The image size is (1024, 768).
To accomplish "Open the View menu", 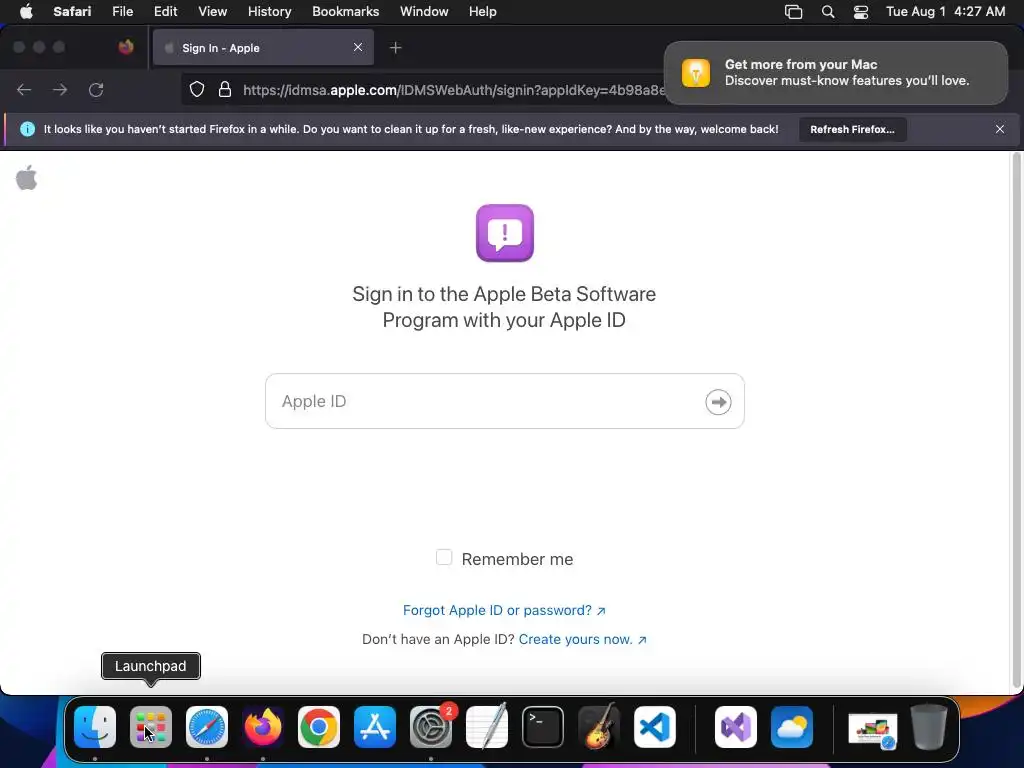I will pos(212,12).
